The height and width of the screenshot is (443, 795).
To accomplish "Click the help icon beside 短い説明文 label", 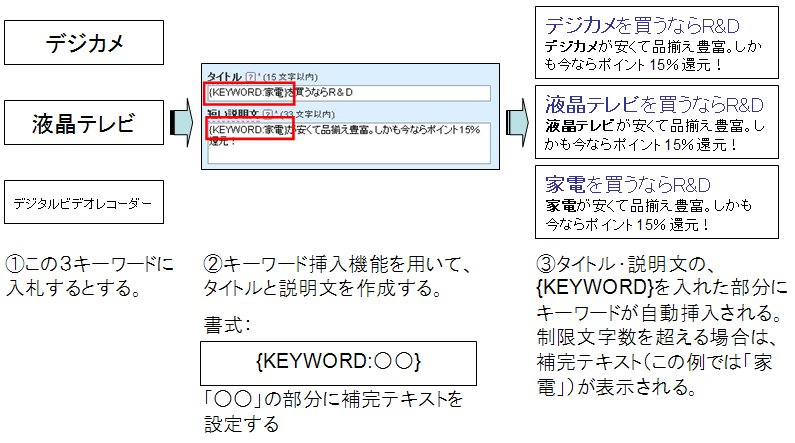I will point(268,114).
